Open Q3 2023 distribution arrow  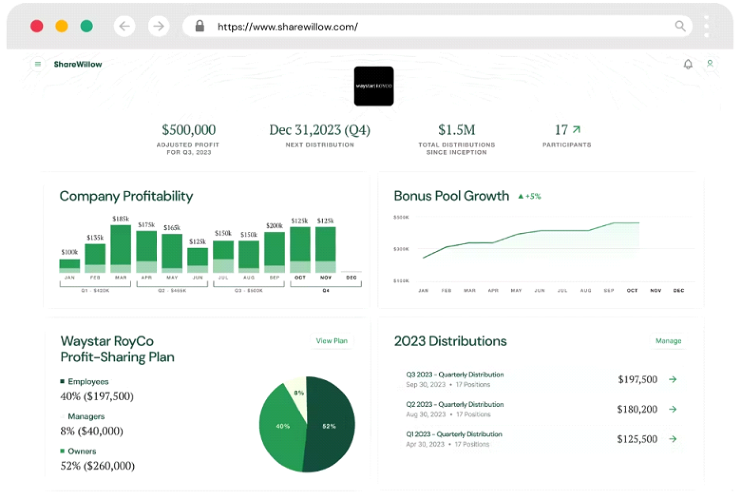pyautogui.click(x=673, y=379)
